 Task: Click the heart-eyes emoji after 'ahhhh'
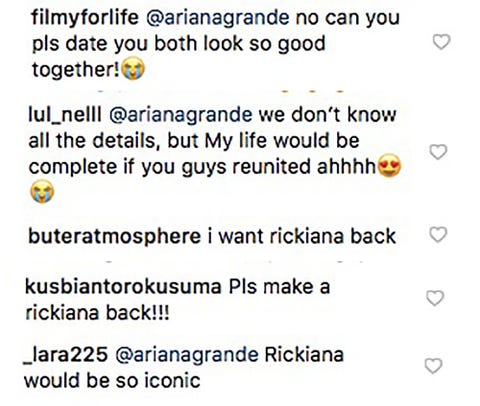pyautogui.click(x=389, y=166)
